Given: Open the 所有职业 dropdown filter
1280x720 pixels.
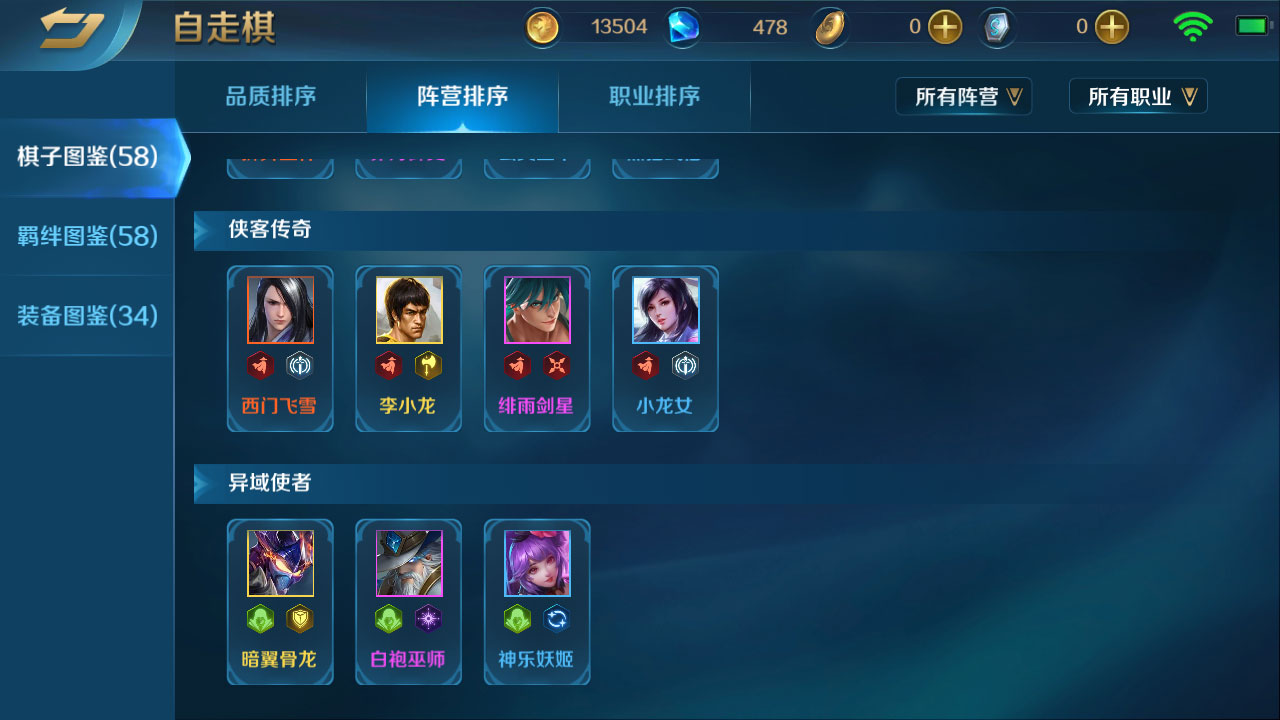Looking at the screenshot, I should [1138, 97].
